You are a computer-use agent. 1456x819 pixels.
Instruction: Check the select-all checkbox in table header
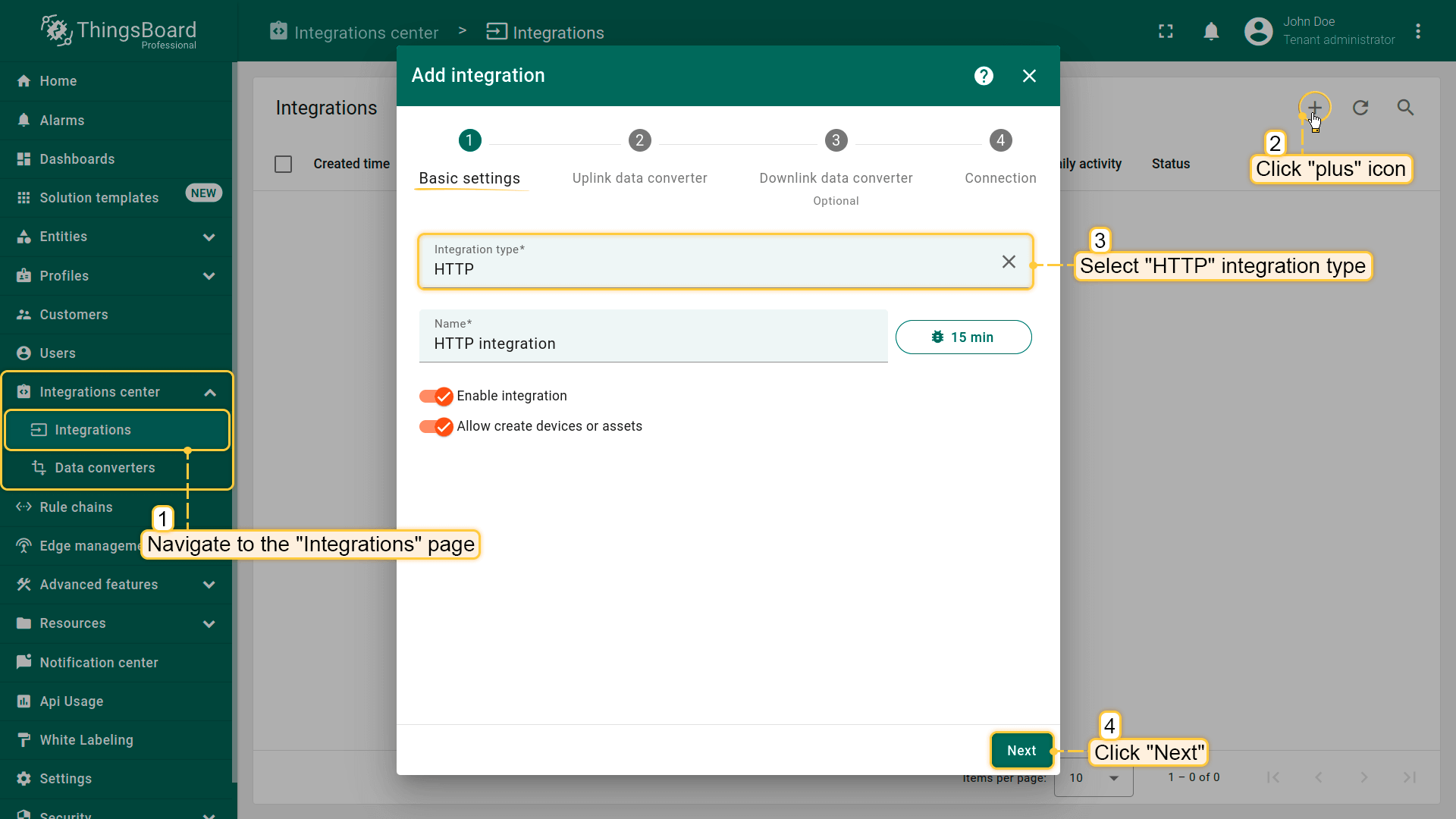tap(283, 164)
